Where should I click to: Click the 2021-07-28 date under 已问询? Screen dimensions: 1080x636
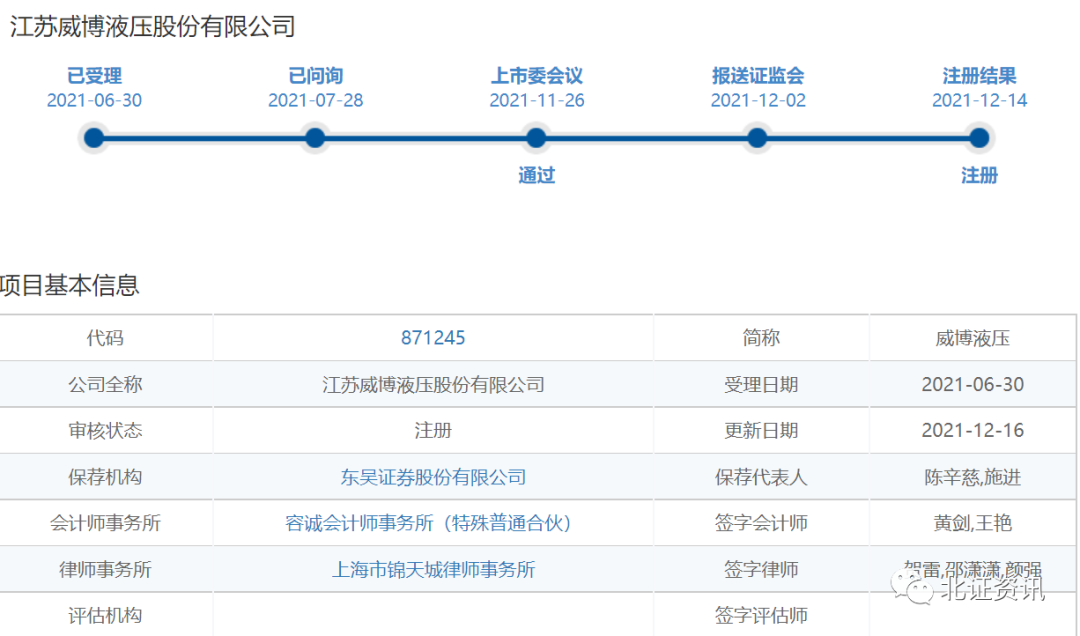pos(315,101)
